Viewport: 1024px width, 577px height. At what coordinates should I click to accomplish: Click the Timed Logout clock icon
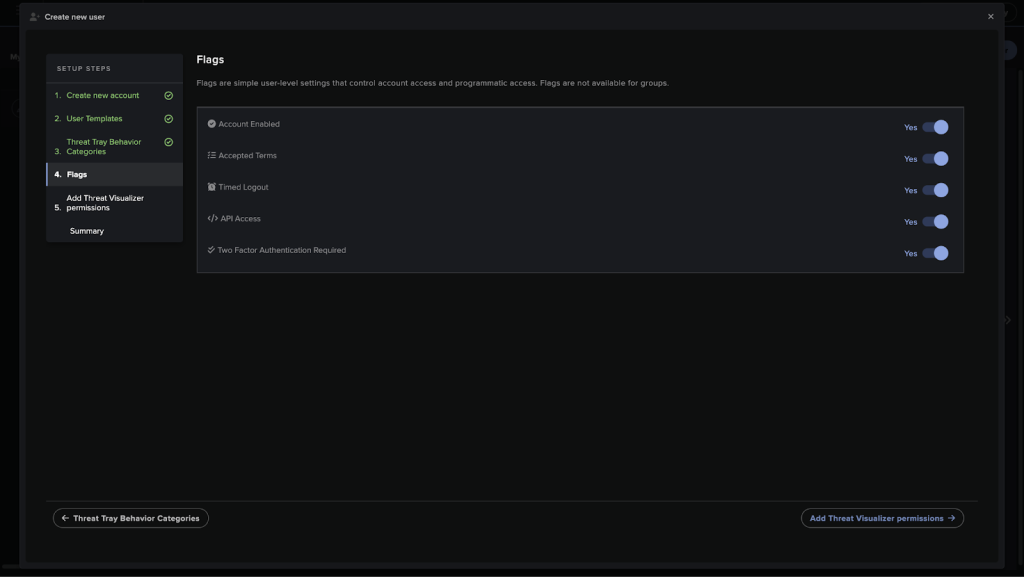pyautogui.click(x=212, y=187)
